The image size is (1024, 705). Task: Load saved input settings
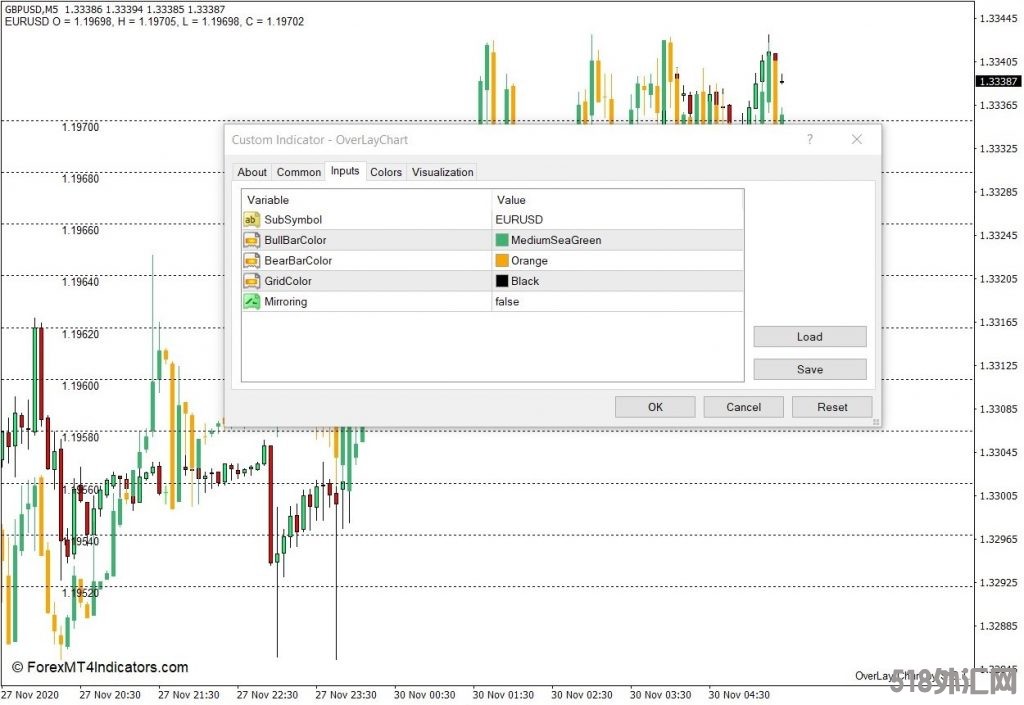click(x=810, y=337)
